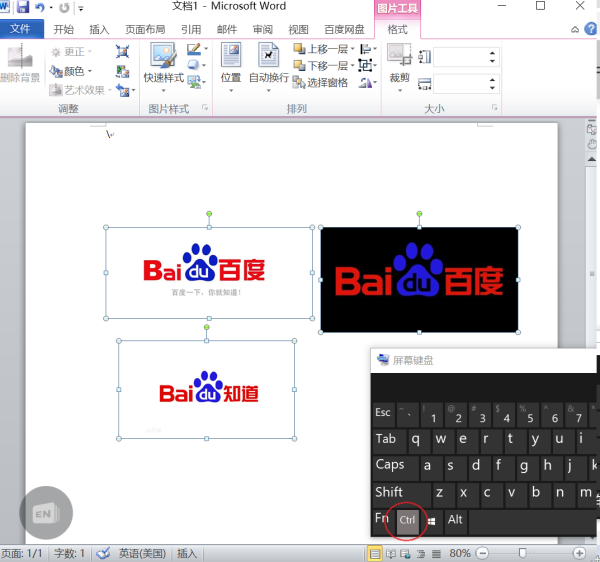Open the Picture Border dropdown
This screenshot has height=562, width=600.
206,49
